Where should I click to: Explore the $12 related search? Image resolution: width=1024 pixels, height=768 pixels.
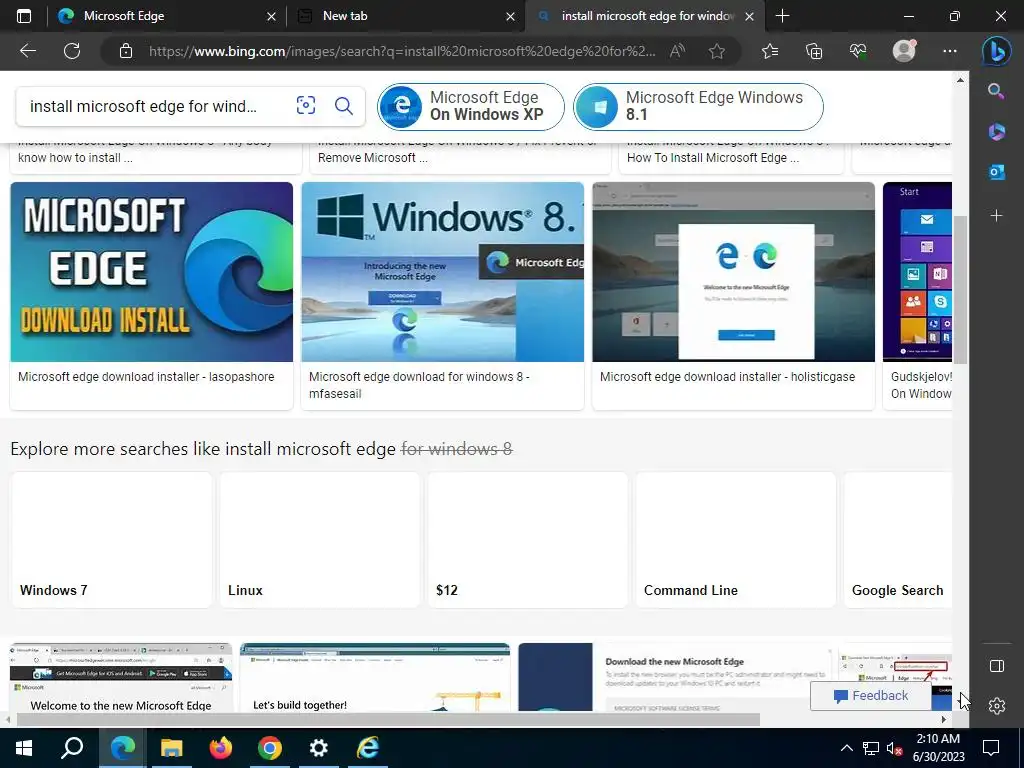coord(528,540)
